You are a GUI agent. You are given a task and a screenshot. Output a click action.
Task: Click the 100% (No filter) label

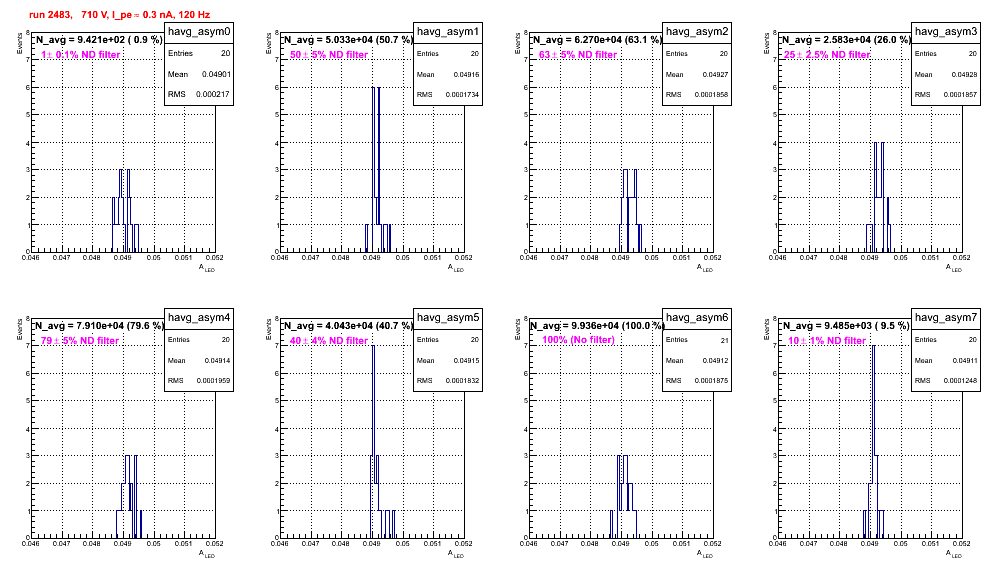pyautogui.click(x=579, y=340)
